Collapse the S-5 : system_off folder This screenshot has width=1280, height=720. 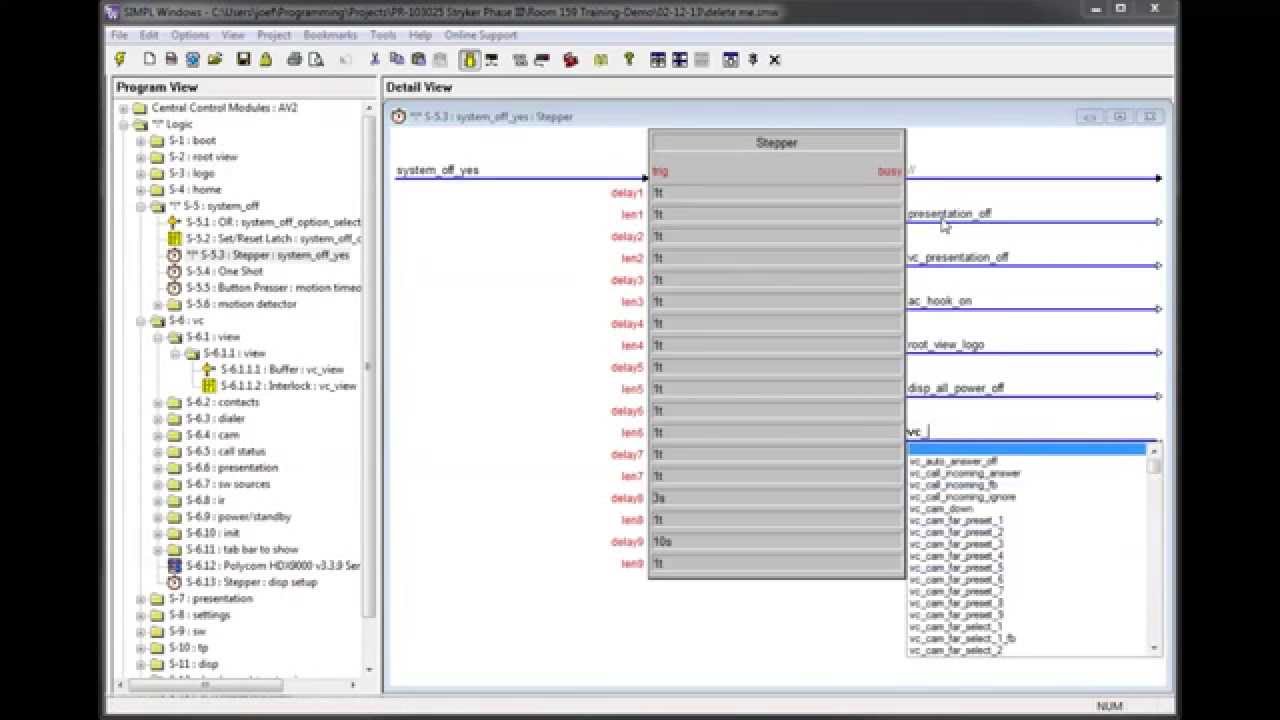141,206
